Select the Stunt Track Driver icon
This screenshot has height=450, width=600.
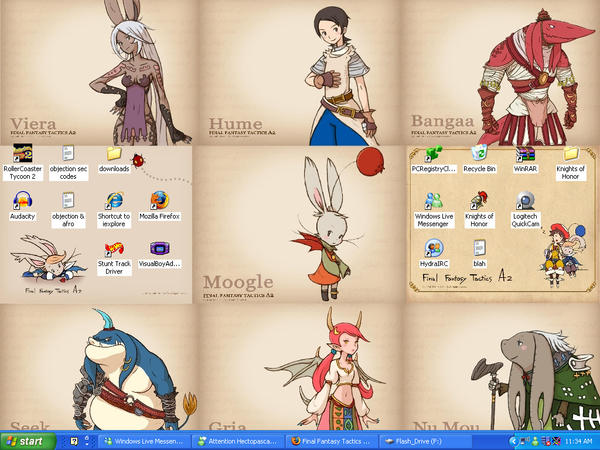pyautogui.click(x=113, y=248)
